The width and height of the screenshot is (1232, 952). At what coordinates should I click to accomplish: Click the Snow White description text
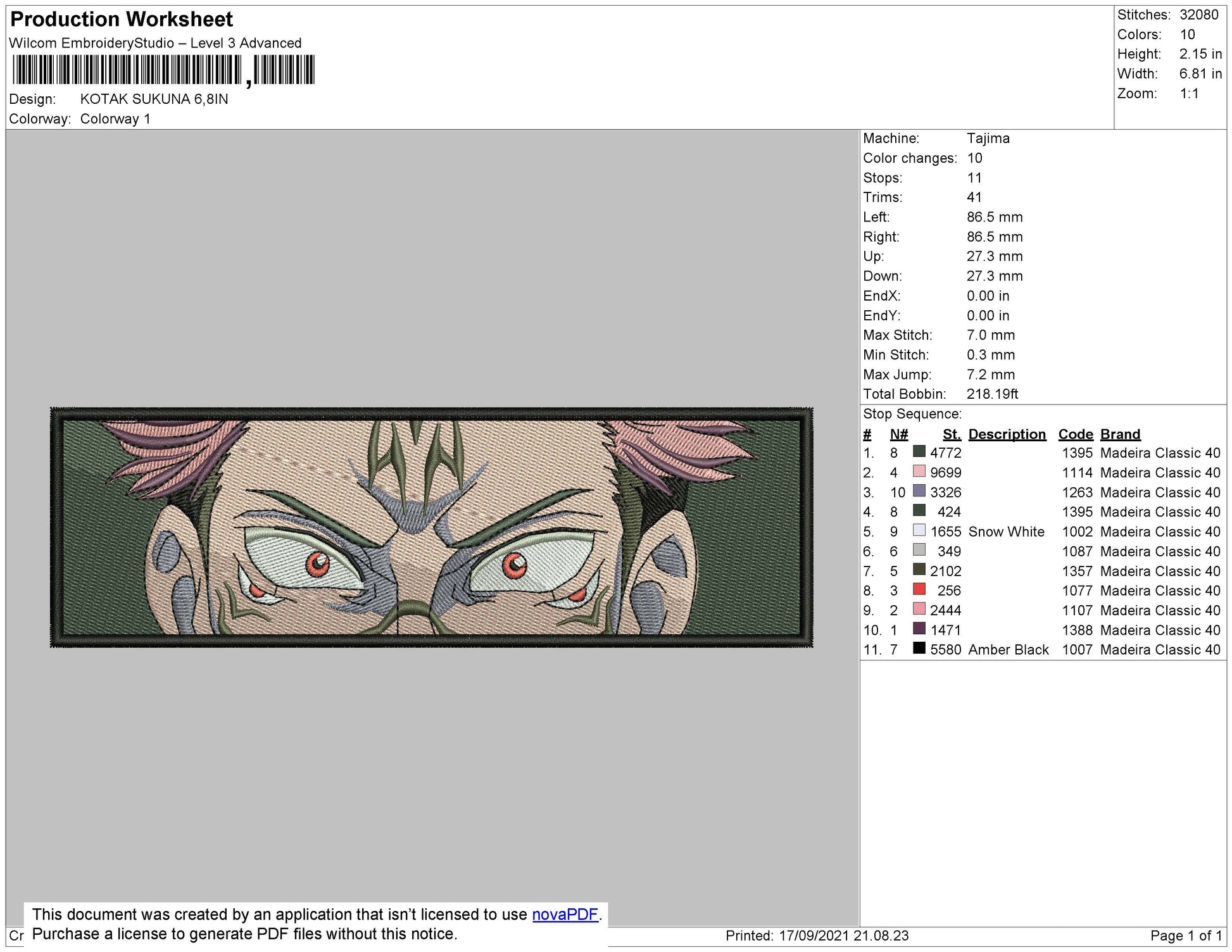[x=1006, y=532]
